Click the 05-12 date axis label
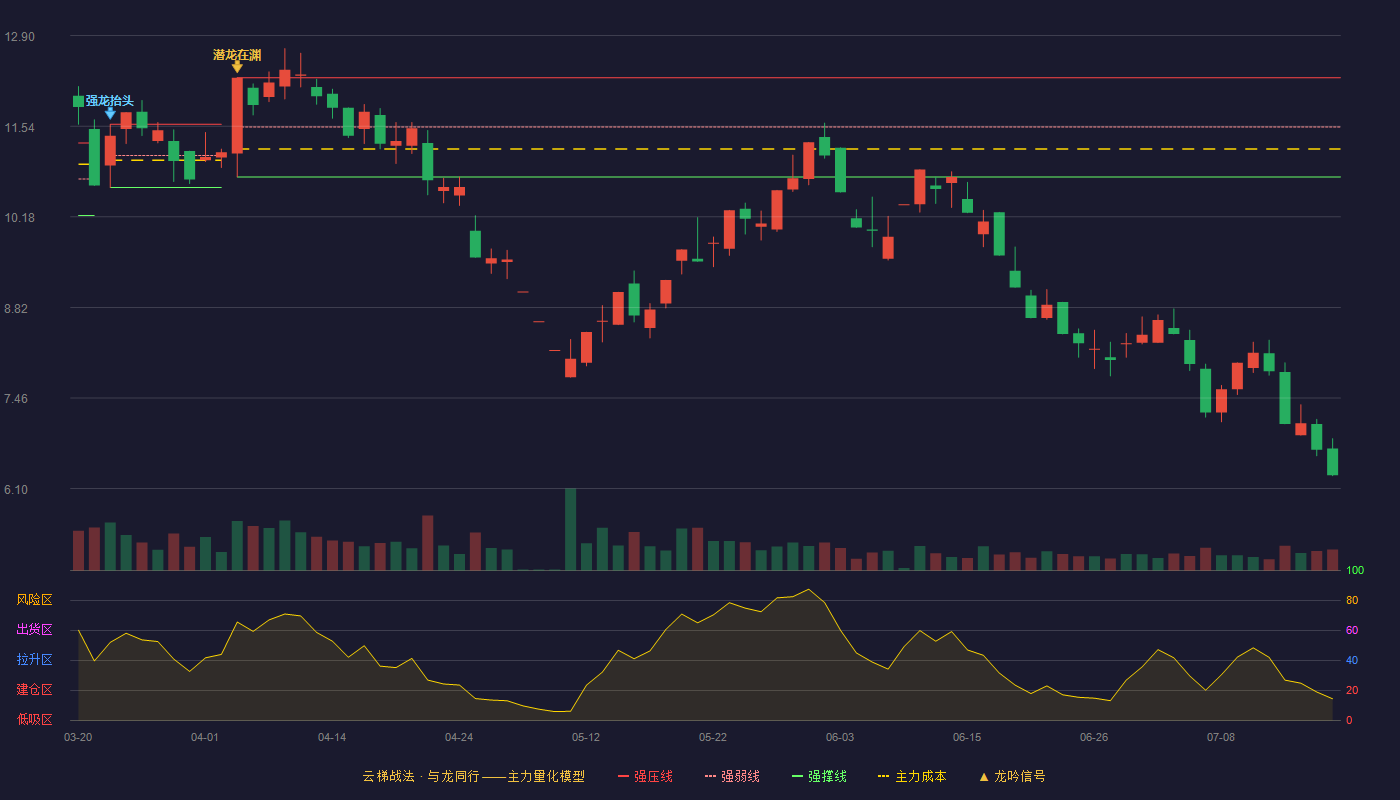The width and height of the screenshot is (1400, 800). click(x=586, y=737)
